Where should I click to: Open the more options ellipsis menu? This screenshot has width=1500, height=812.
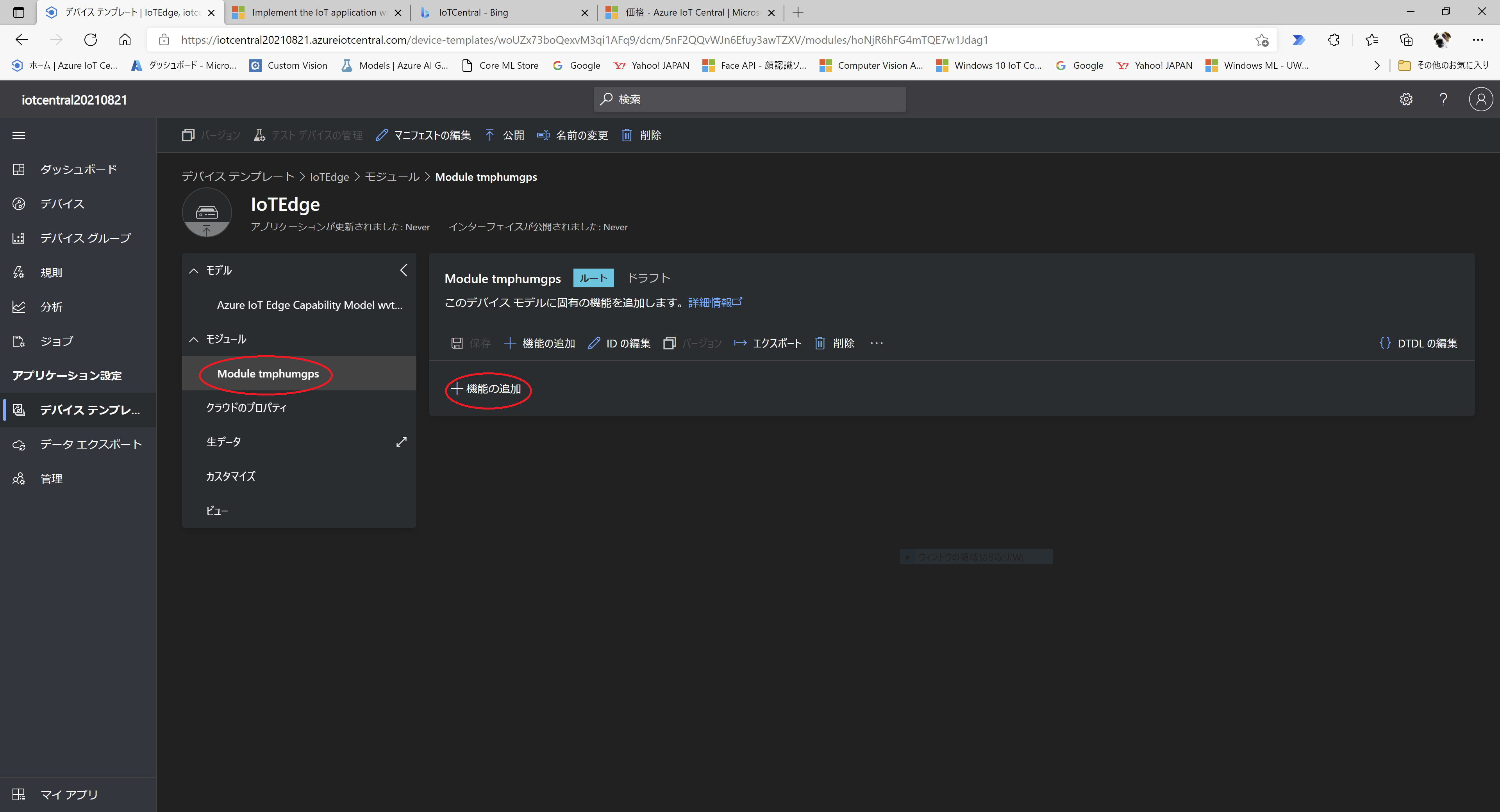pyautogui.click(x=876, y=344)
